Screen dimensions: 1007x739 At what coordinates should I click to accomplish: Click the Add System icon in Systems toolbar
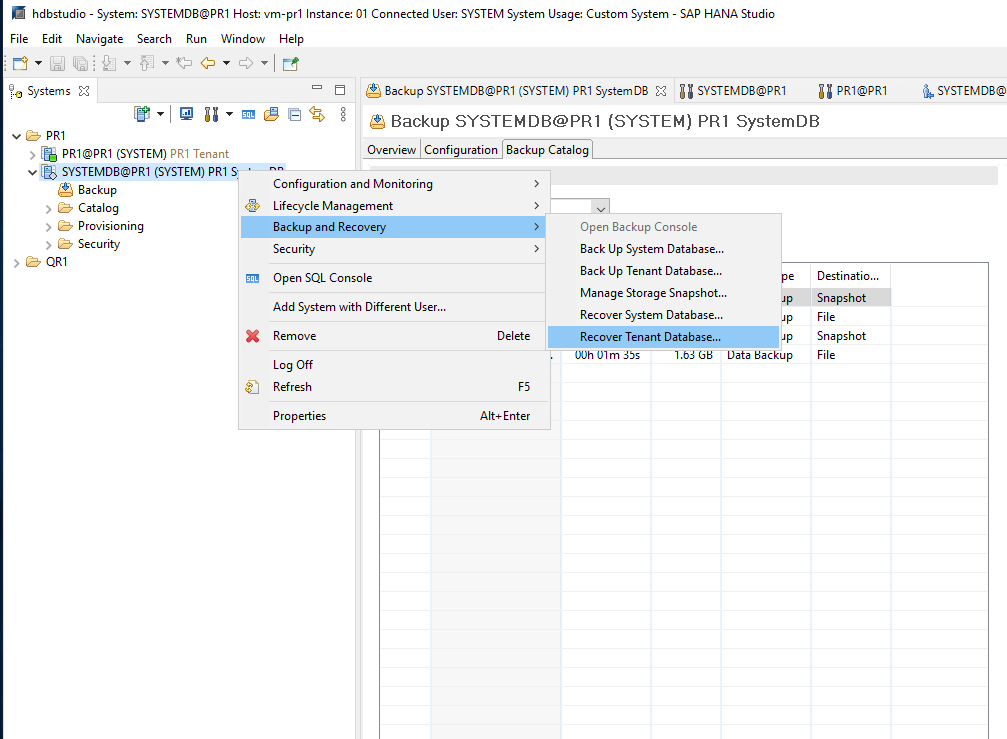[x=142, y=114]
